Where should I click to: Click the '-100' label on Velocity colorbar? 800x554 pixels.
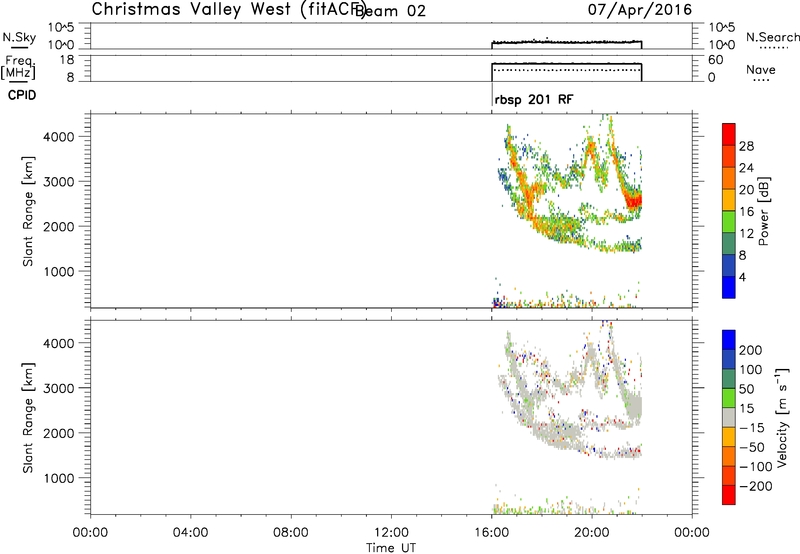754,466
